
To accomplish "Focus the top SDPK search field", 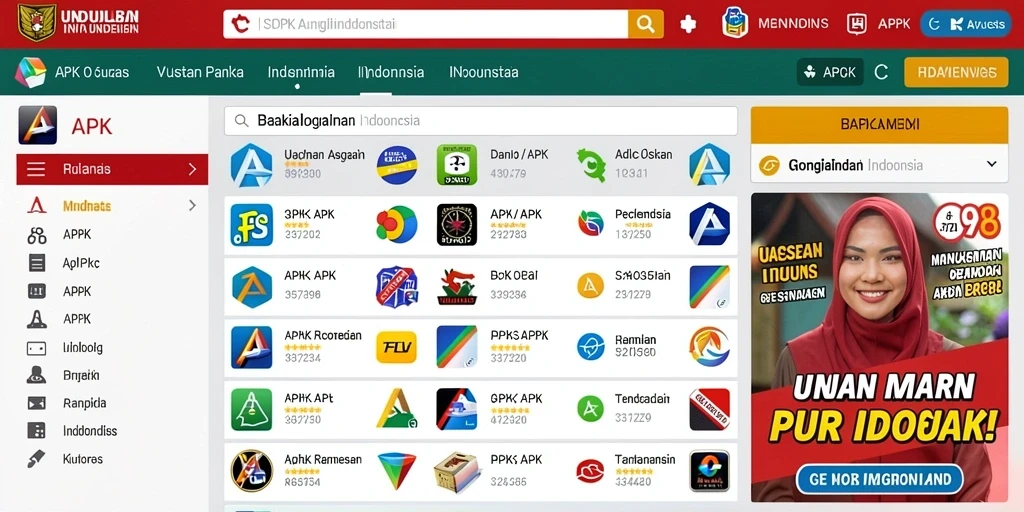I will pyautogui.click(x=426, y=24).
